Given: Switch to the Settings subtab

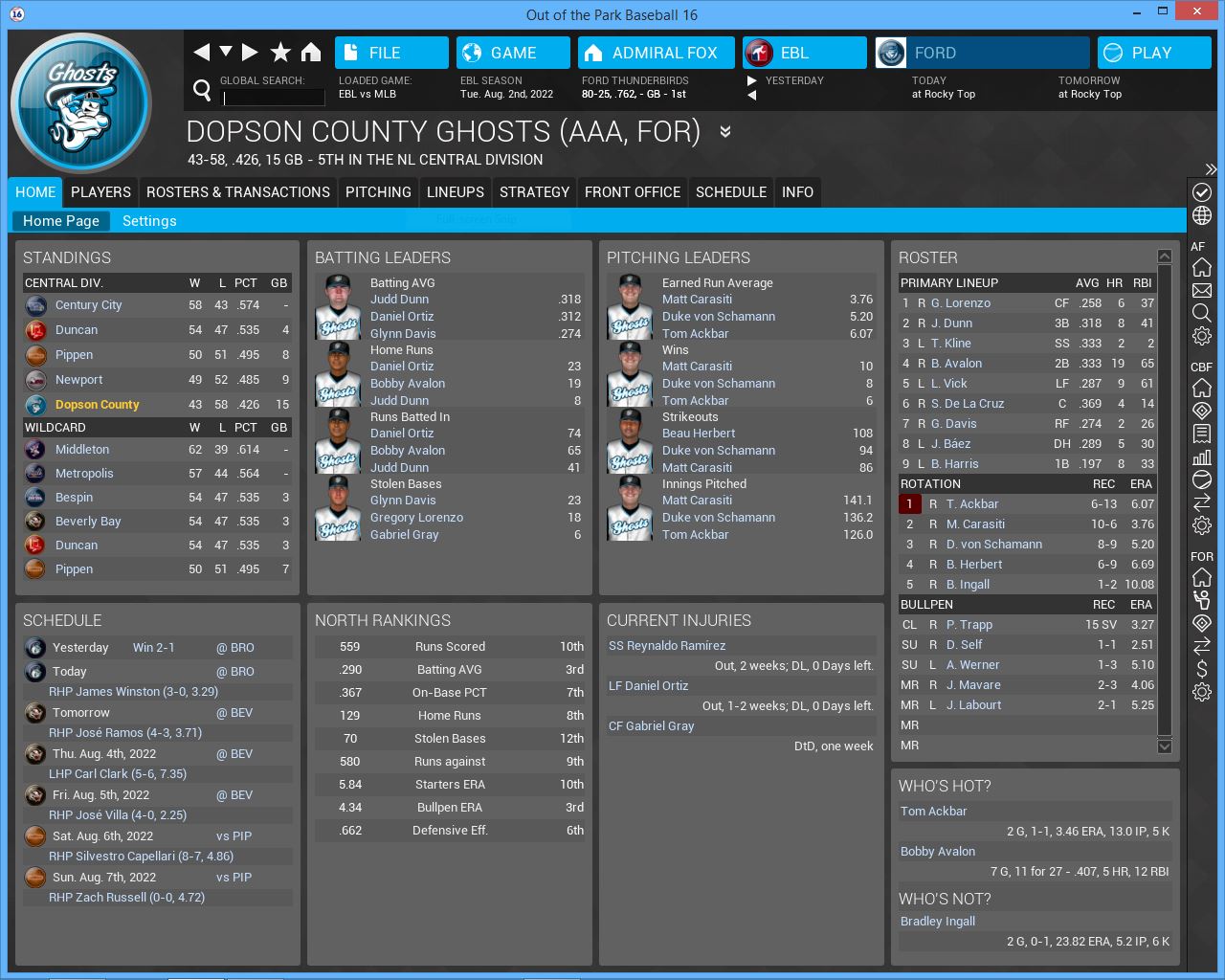Looking at the screenshot, I should (149, 221).
